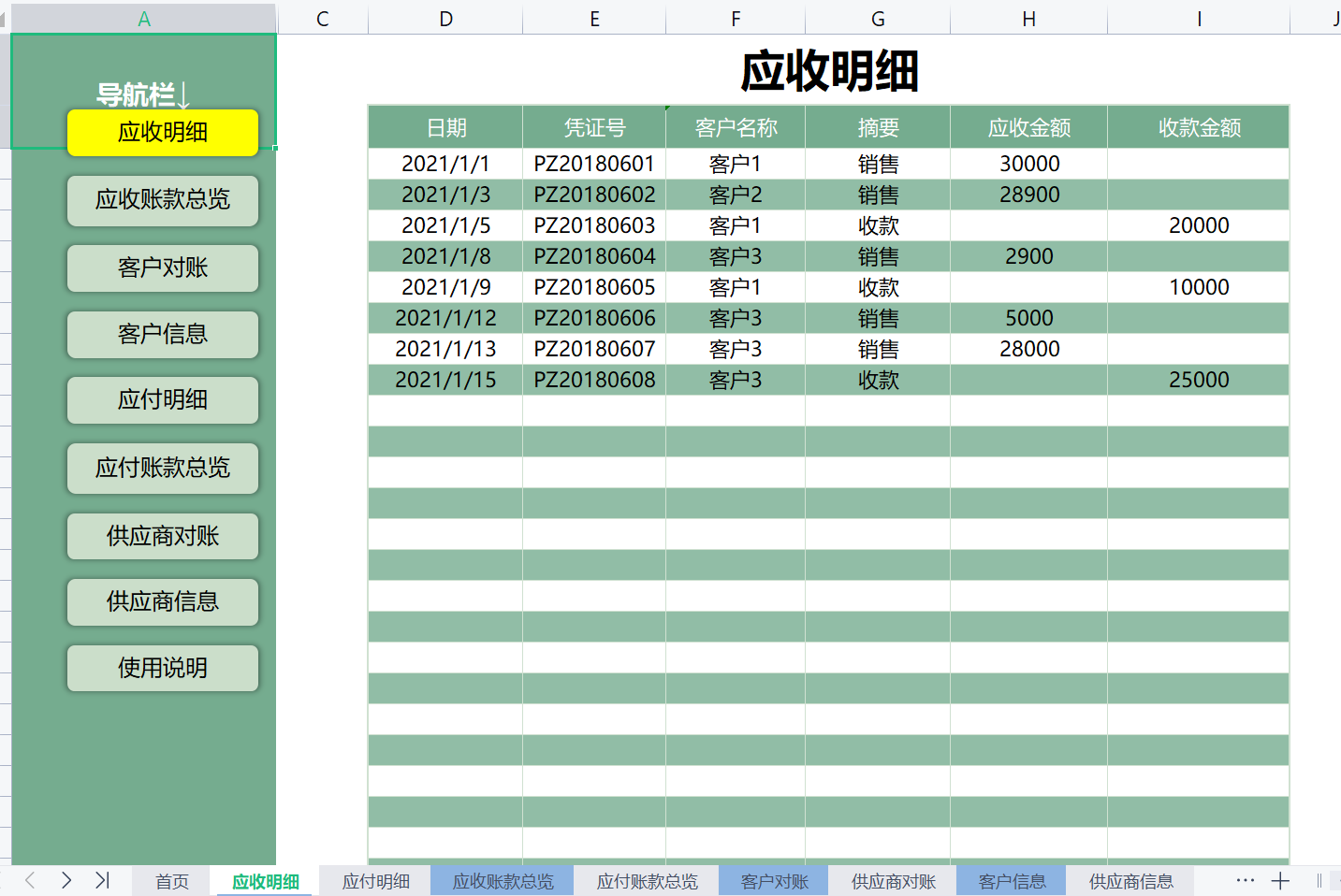Click the jump-to-last-sheet arrow icon
The image size is (1341, 896).
point(103,880)
